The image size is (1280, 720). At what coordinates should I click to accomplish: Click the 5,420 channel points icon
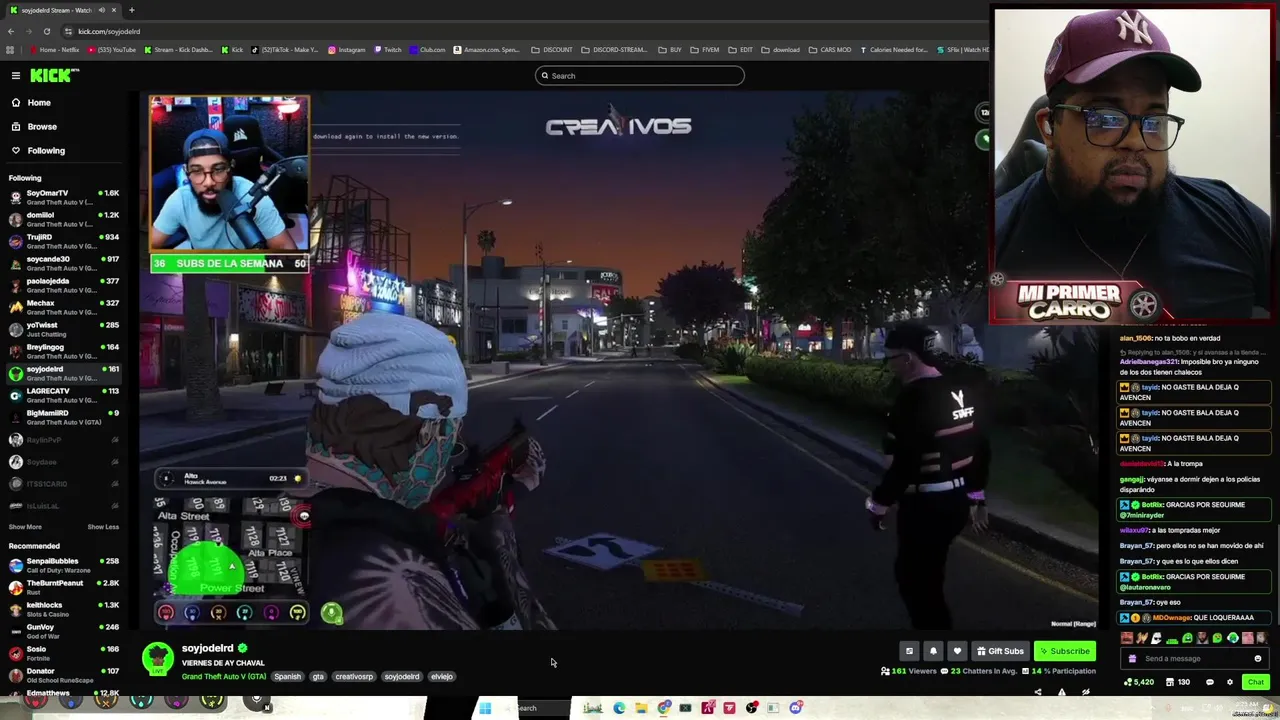point(1139,682)
